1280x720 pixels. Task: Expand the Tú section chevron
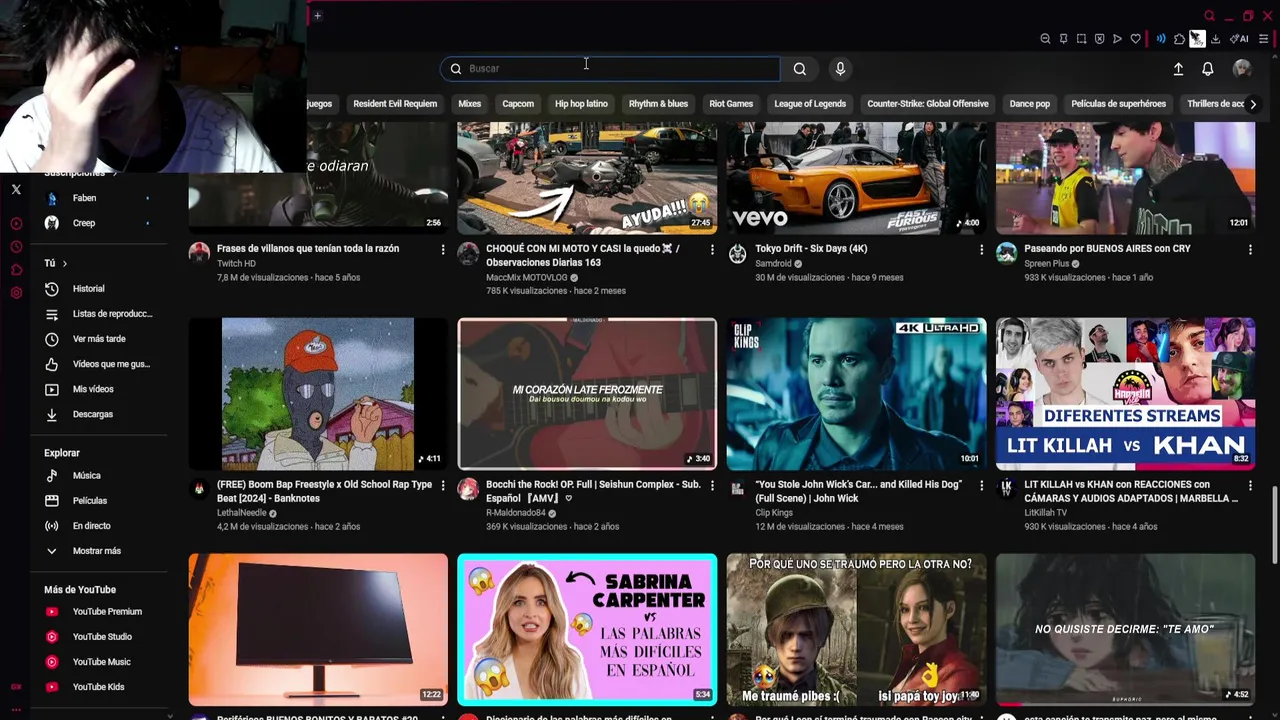tap(65, 263)
